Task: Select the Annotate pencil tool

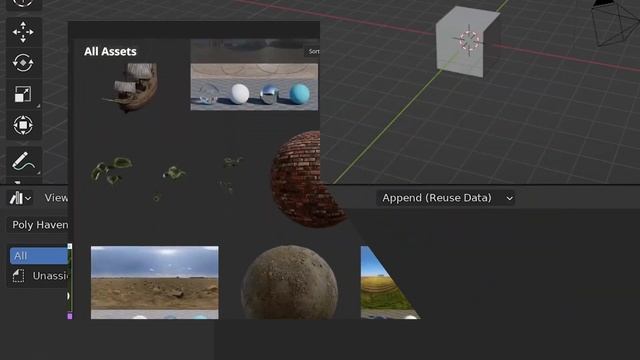Action: pos(23,161)
